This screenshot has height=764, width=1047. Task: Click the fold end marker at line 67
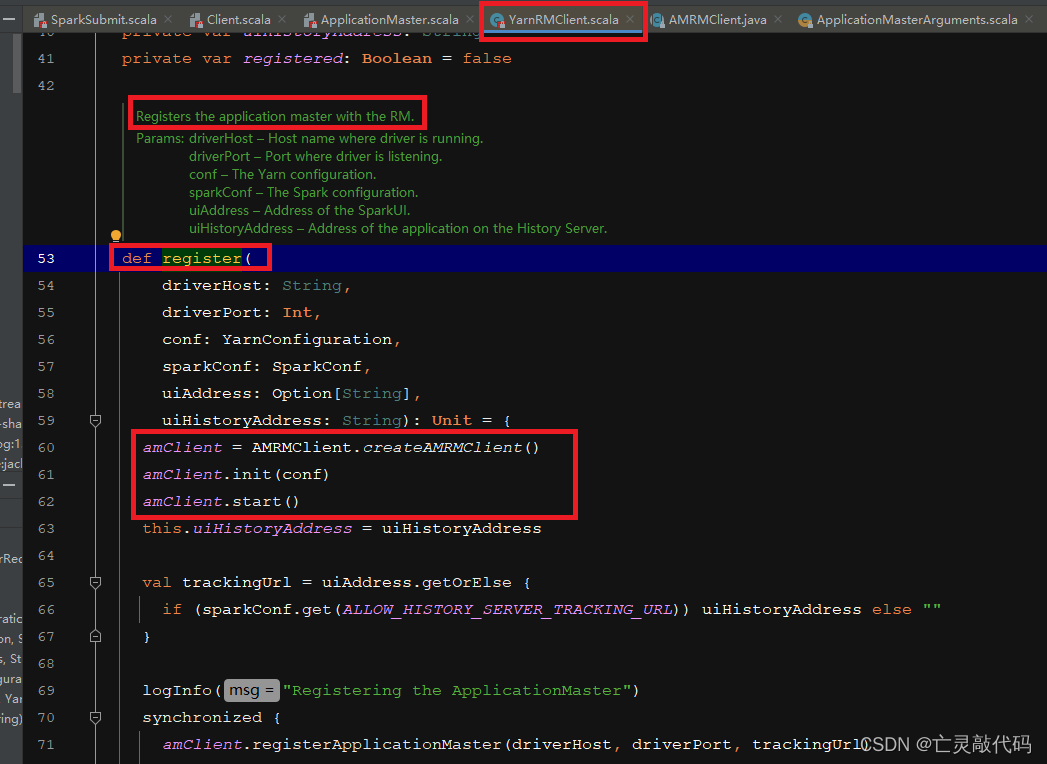[x=95, y=636]
